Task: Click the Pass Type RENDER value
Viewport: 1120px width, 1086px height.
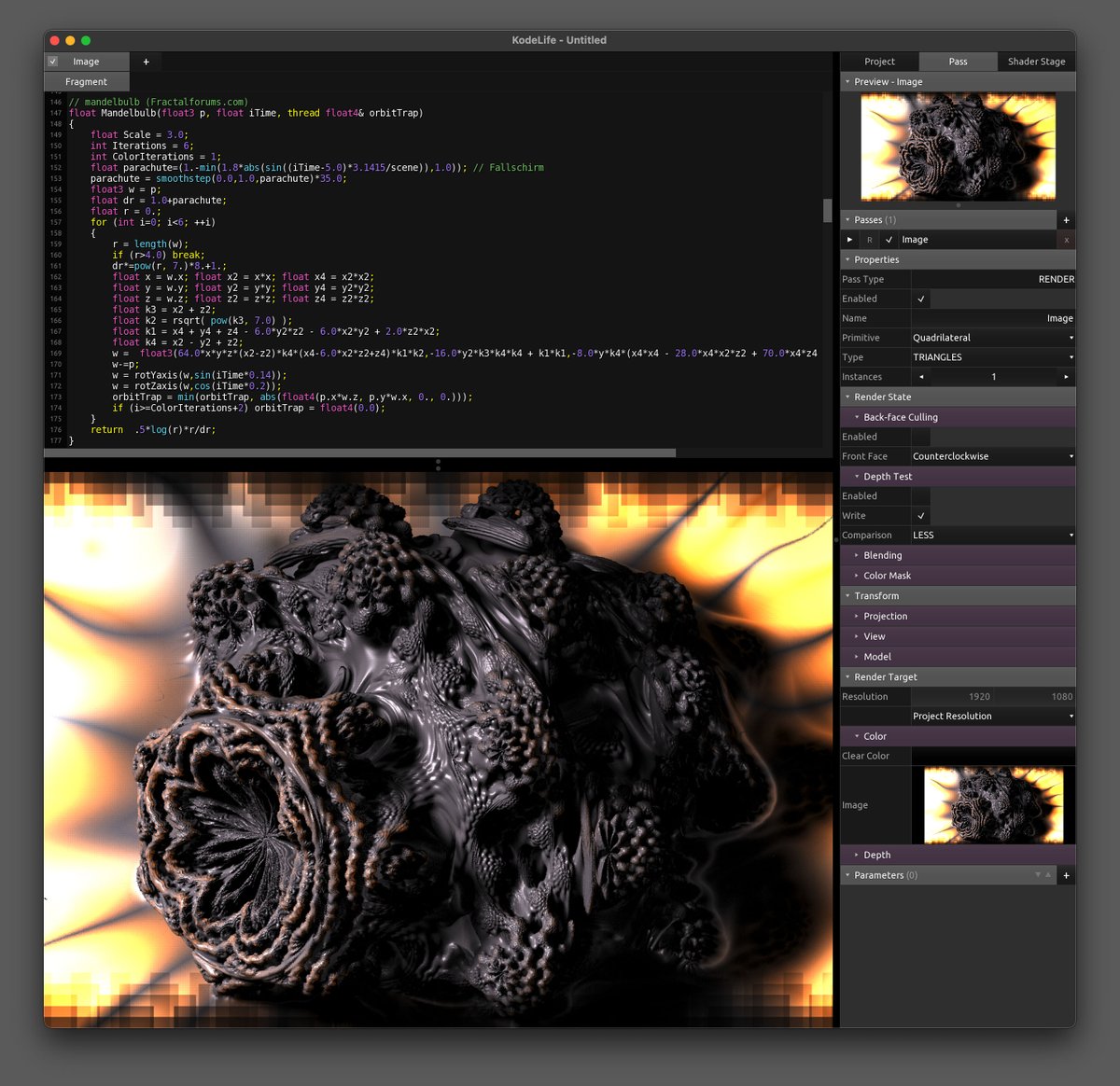Action: 993,279
